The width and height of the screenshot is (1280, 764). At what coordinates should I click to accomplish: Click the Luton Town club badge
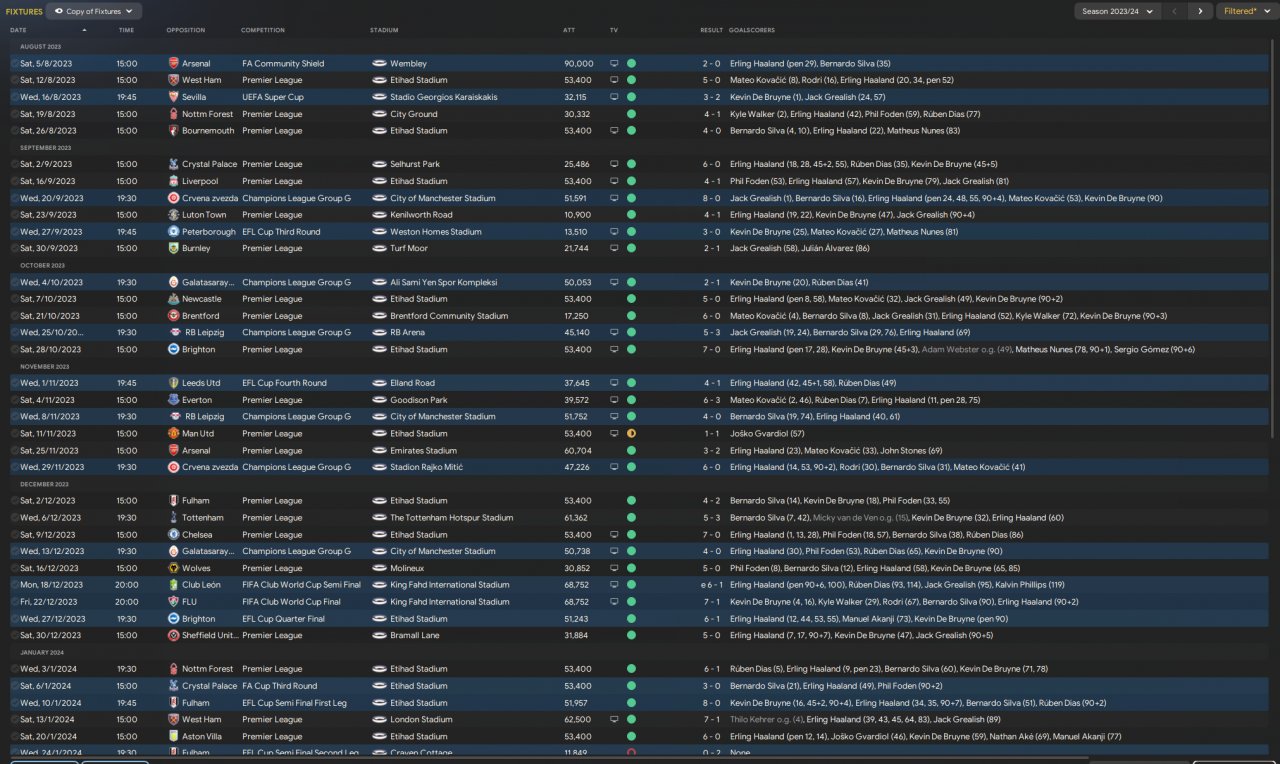(x=174, y=215)
